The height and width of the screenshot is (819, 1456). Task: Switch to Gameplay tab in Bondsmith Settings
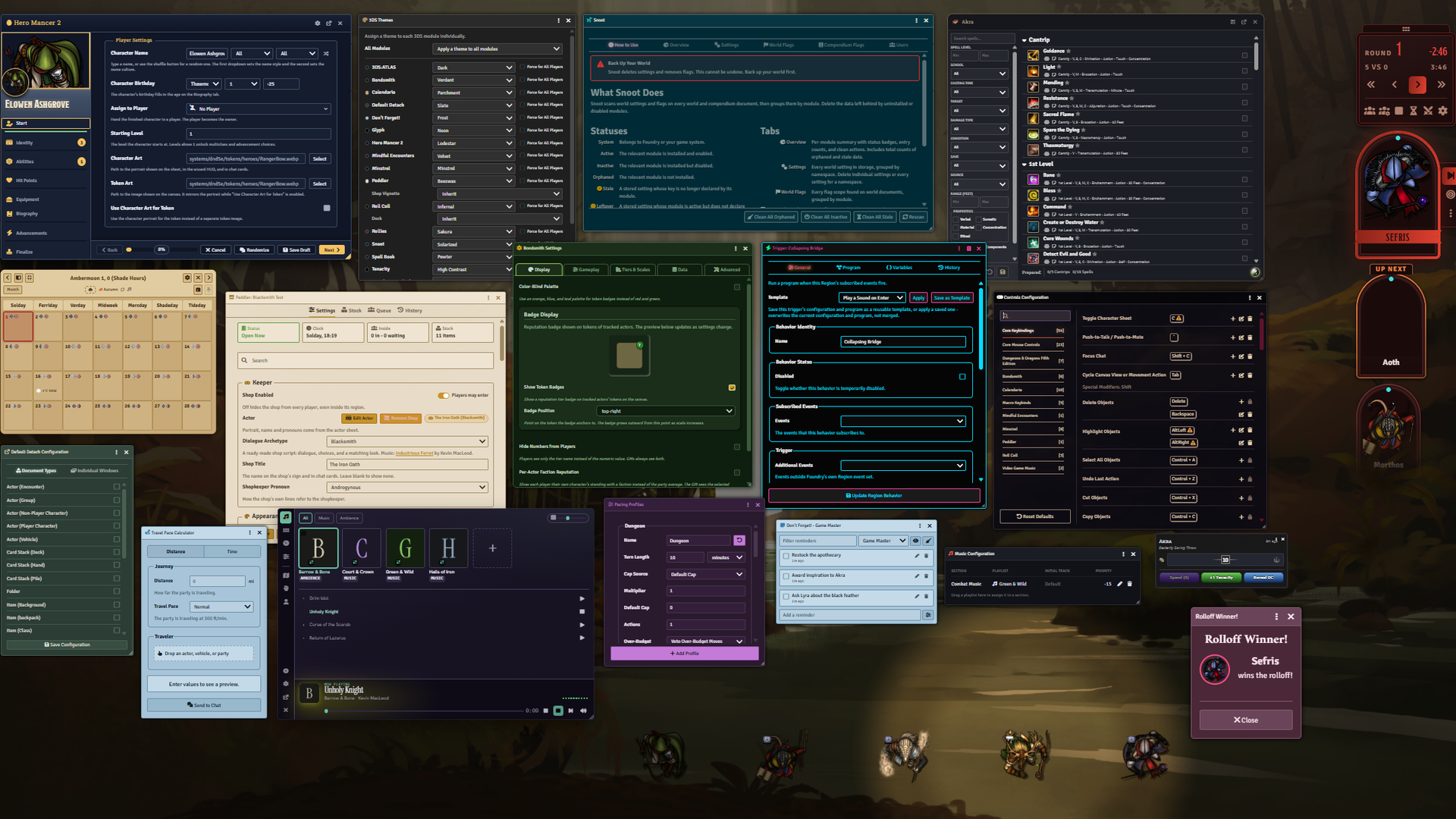[586, 269]
